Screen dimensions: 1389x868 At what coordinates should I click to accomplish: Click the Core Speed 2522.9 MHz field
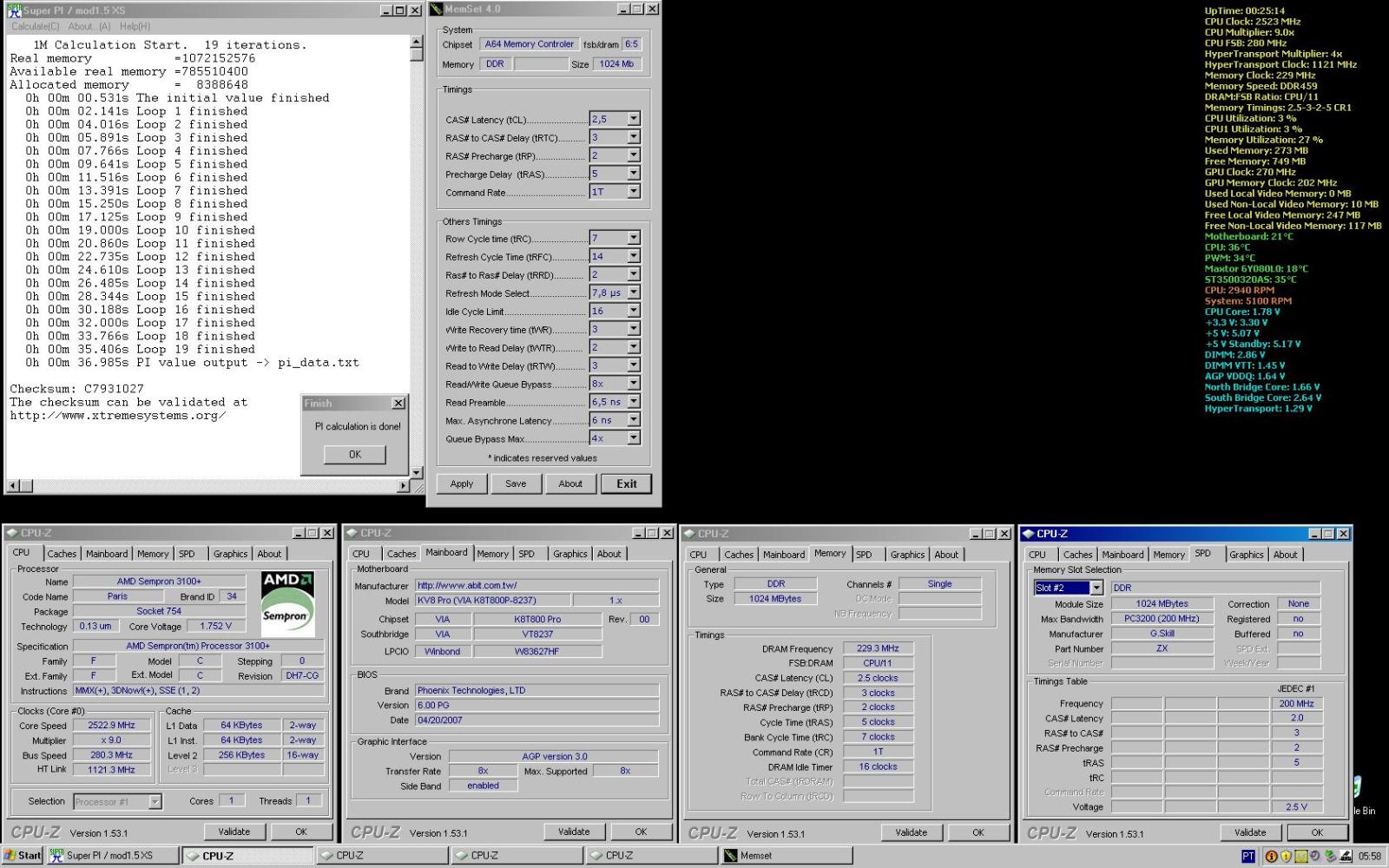click(x=111, y=725)
